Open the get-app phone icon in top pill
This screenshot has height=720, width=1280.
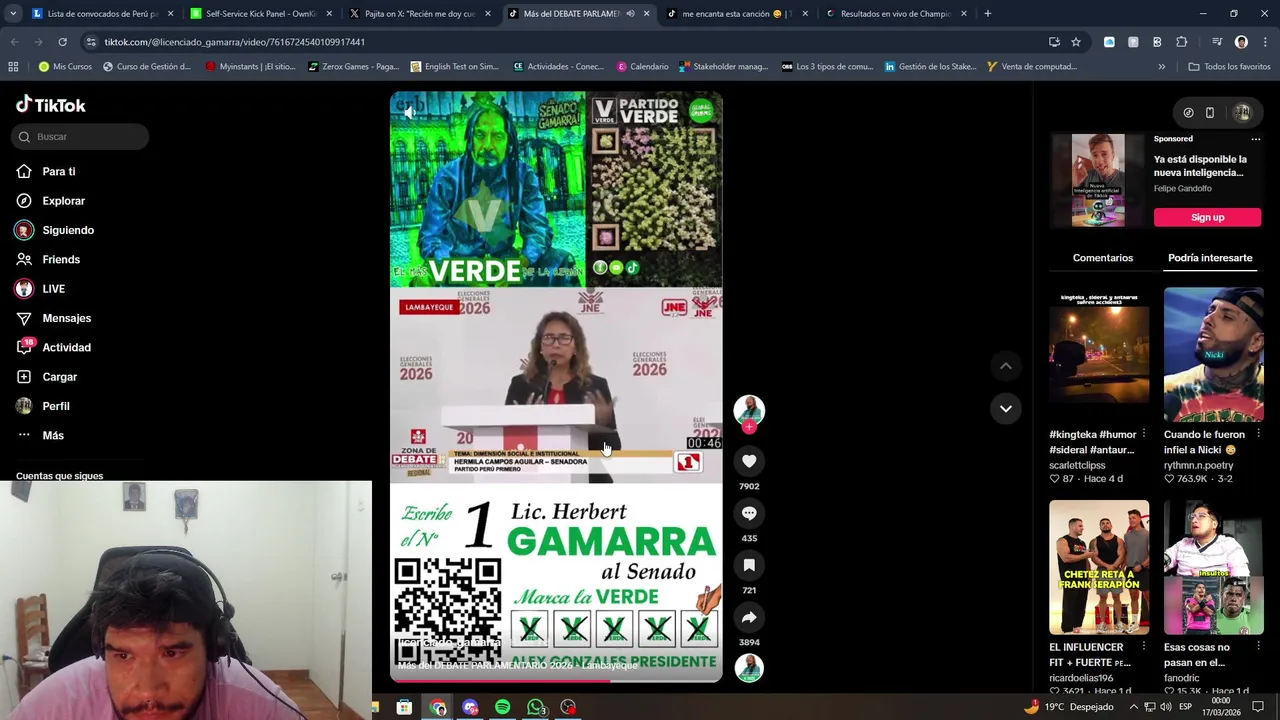1210,113
